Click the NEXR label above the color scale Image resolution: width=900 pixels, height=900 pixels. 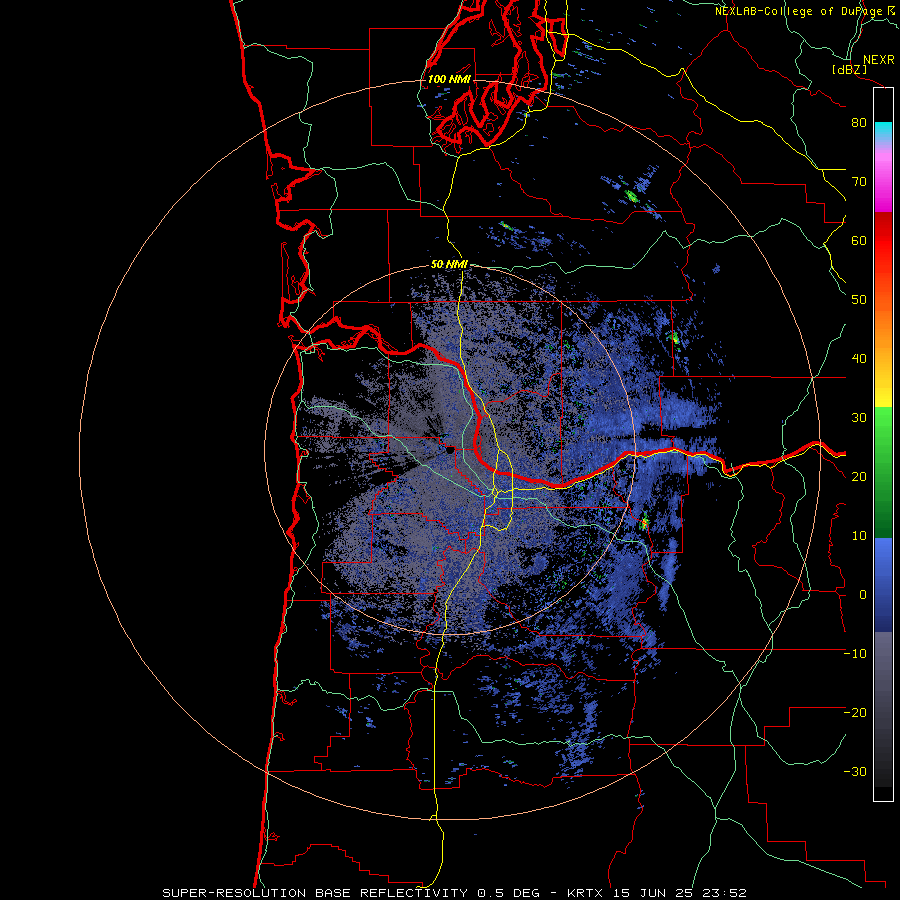(x=878, y=60)
